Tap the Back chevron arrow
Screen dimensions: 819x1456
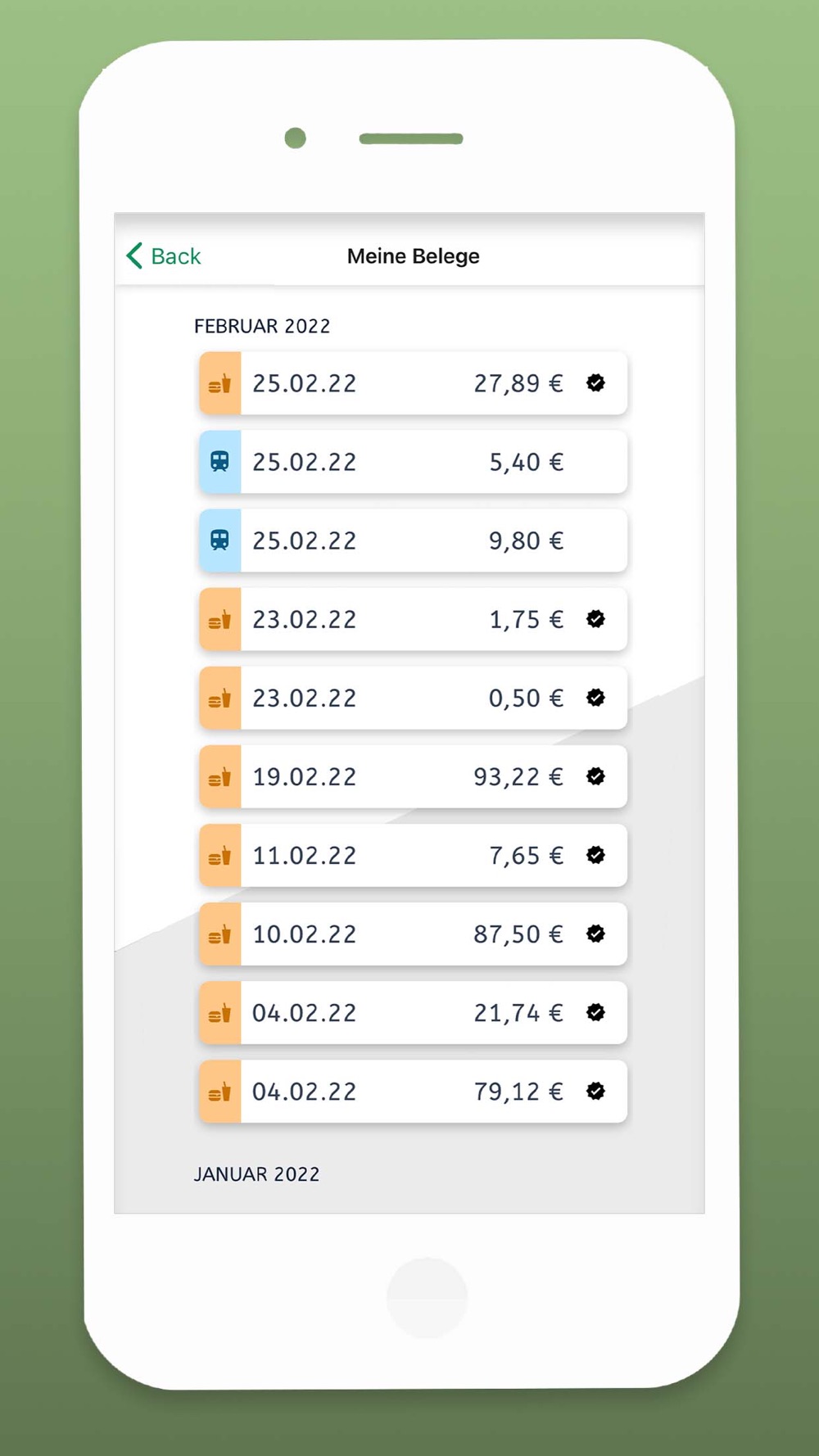(135, 255)
